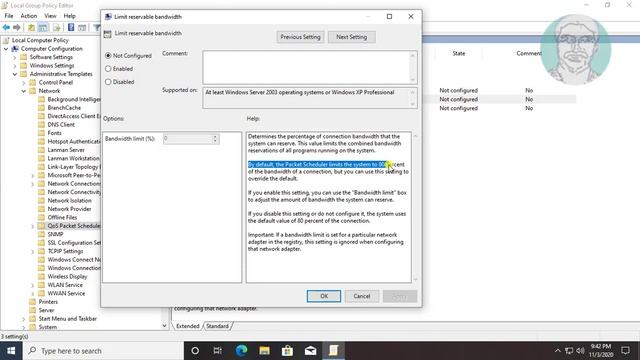Screen dimensions: 640x360
Task: Click the Next Setting button
Action: tap(351, 37)
